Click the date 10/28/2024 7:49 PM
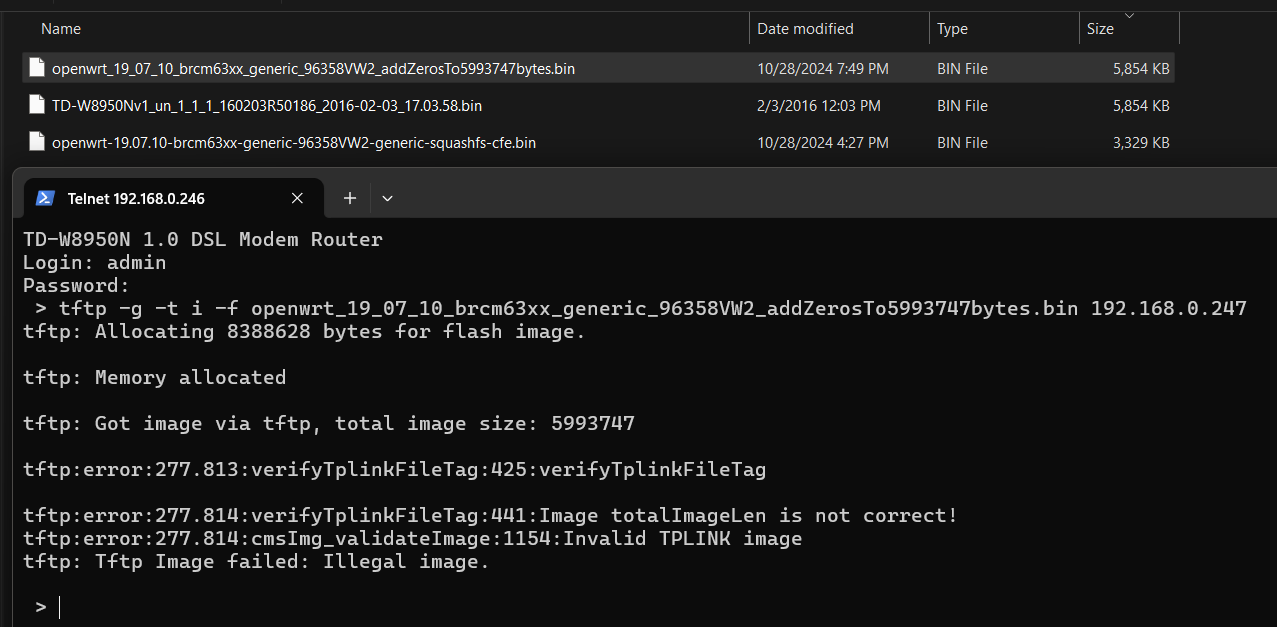This screenshot has height=627, width=1277. coord(823,69)
